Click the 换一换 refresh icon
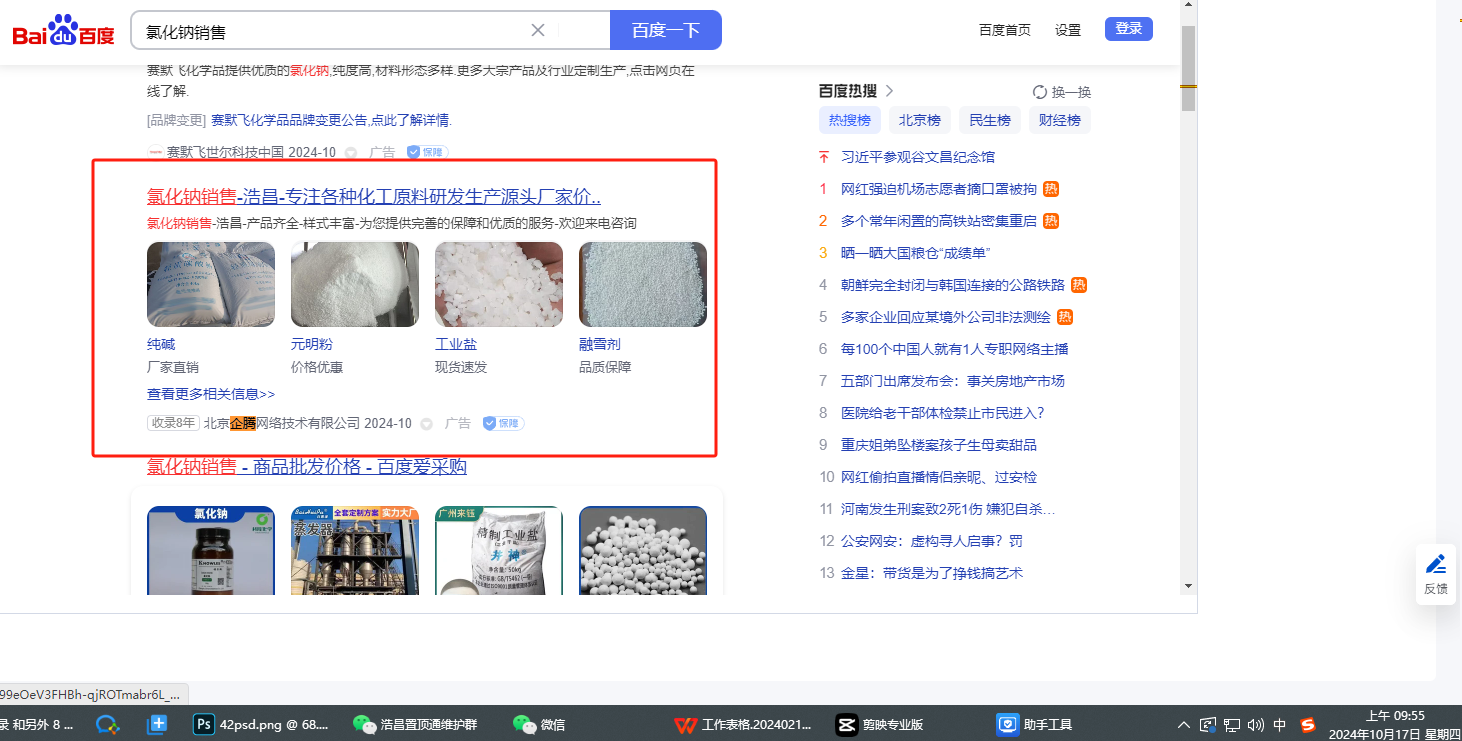Screen dimensions: 1462x741 pyautogui.click(x=1040, y=92)
